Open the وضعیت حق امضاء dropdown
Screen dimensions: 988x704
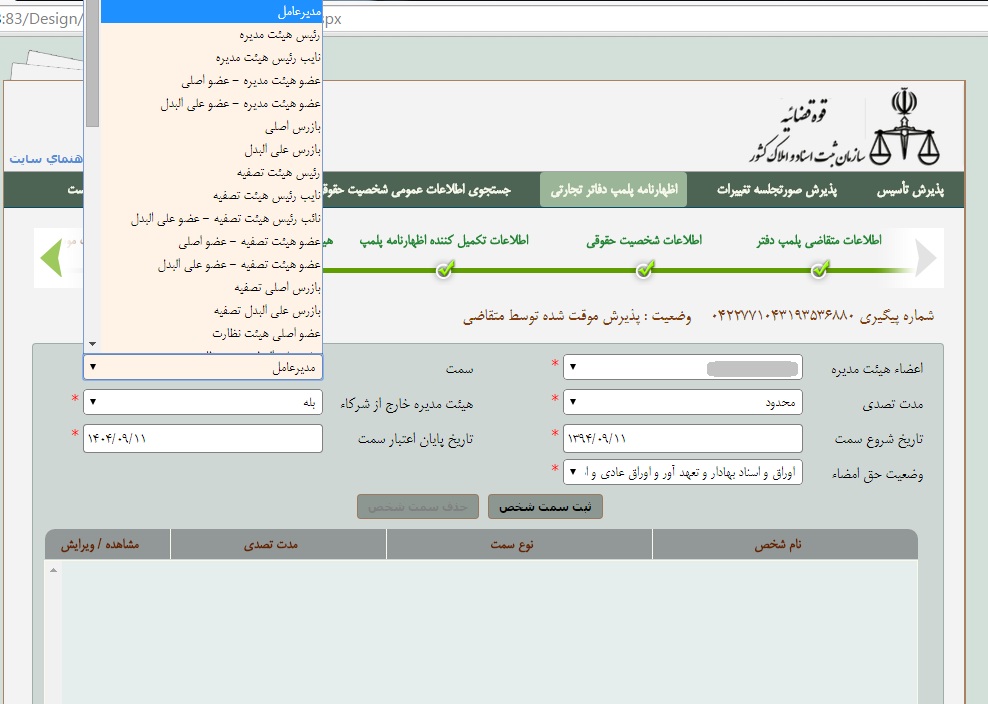[x=683, y=472]
